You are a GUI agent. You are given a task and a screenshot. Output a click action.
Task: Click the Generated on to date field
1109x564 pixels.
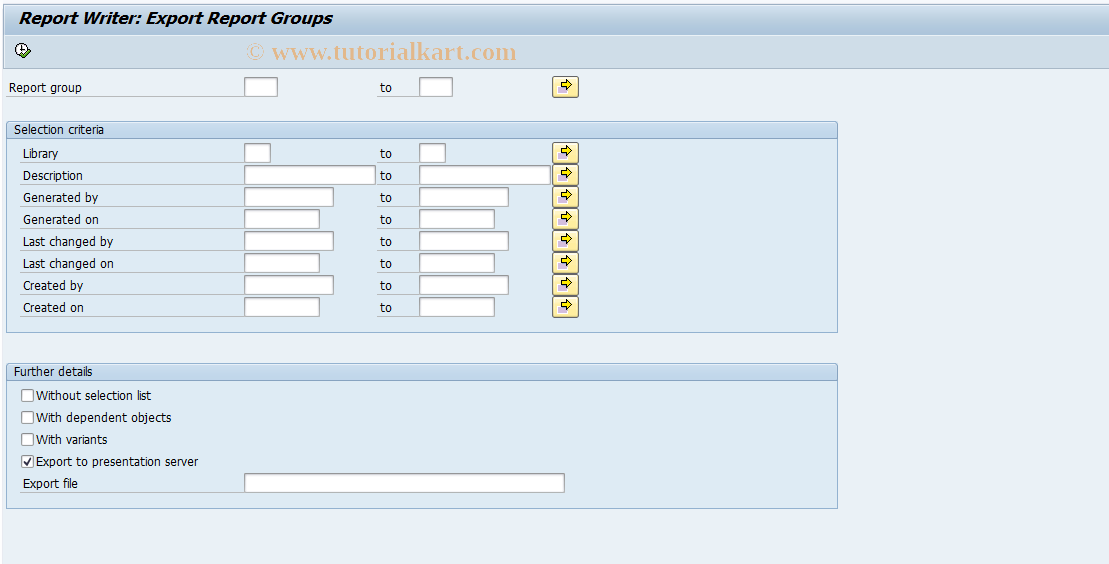[457, 219]
